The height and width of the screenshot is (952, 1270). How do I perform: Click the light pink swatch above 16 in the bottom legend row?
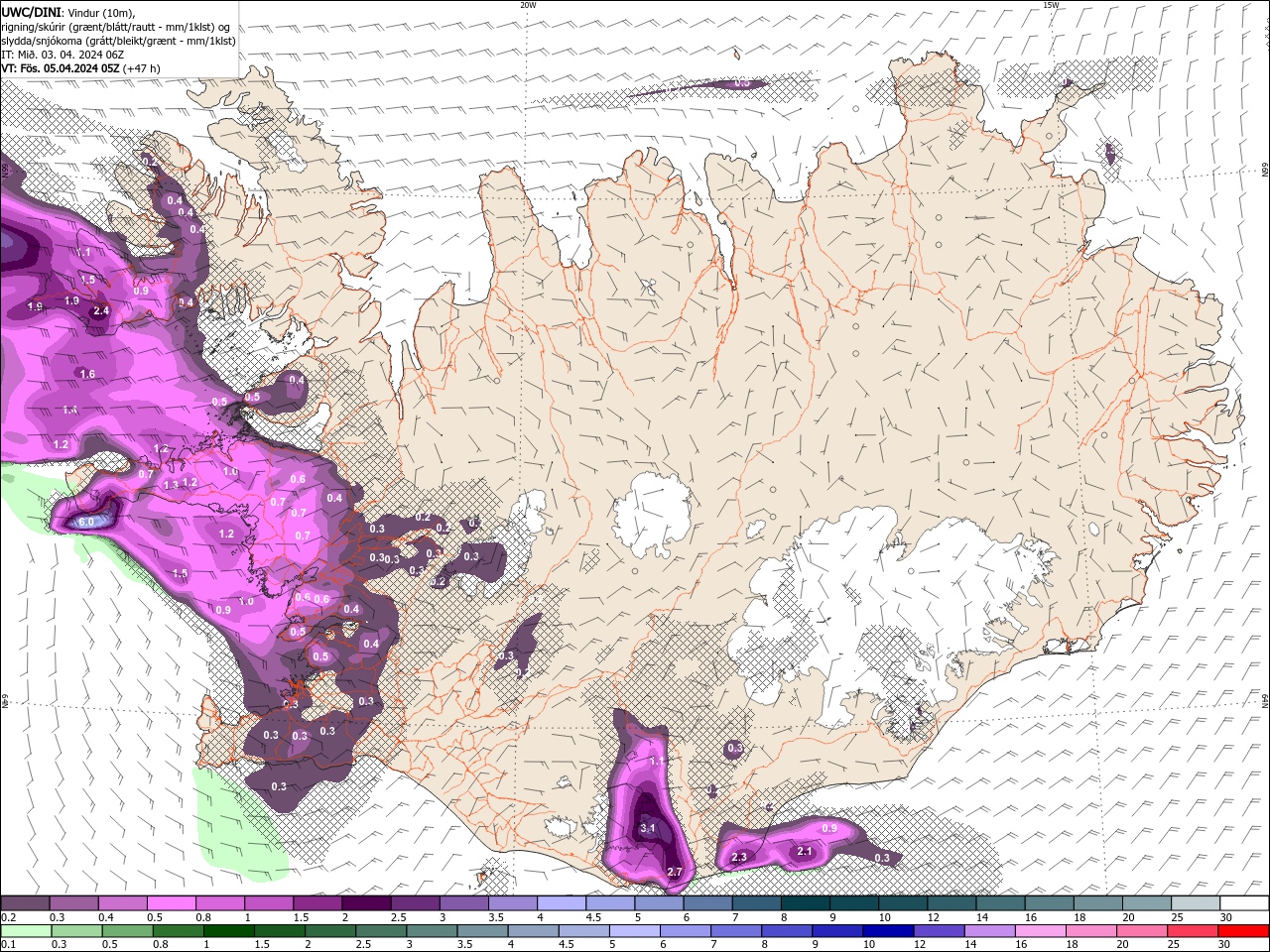[x=1039, y=931]
